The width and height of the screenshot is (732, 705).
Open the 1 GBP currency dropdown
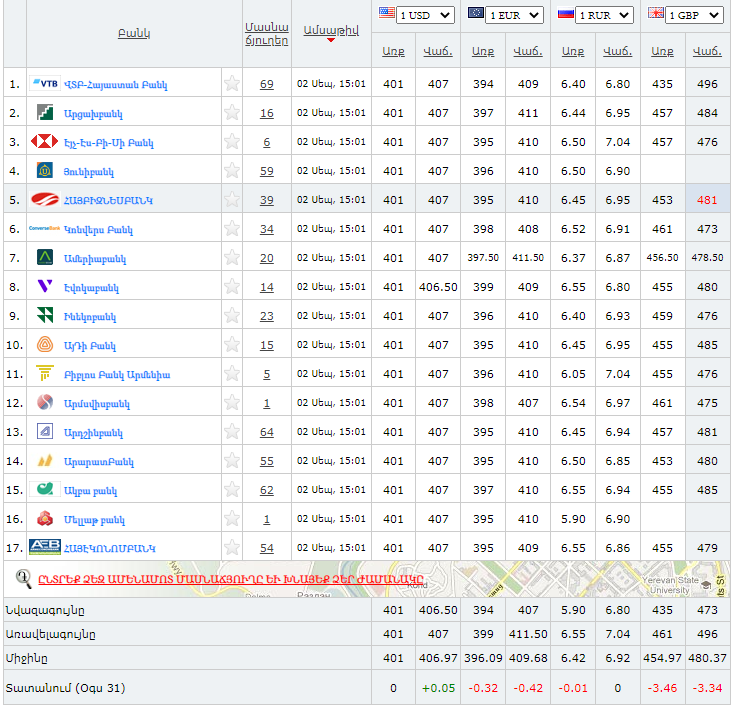tap(694, 15)
